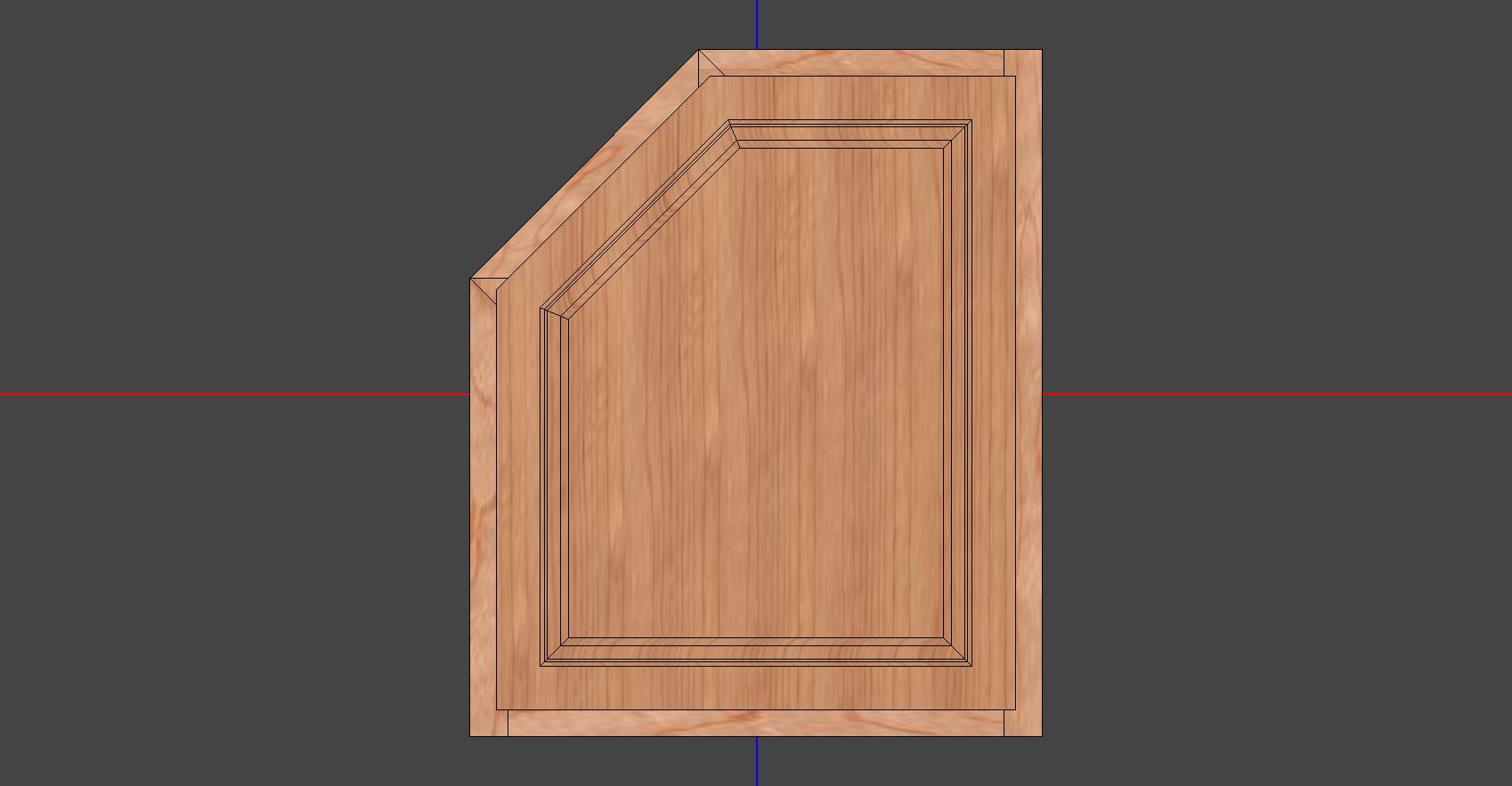Select the bottom horizontal frame rail
Viewport: 1512px width, 786px height.
coord(757,723)
